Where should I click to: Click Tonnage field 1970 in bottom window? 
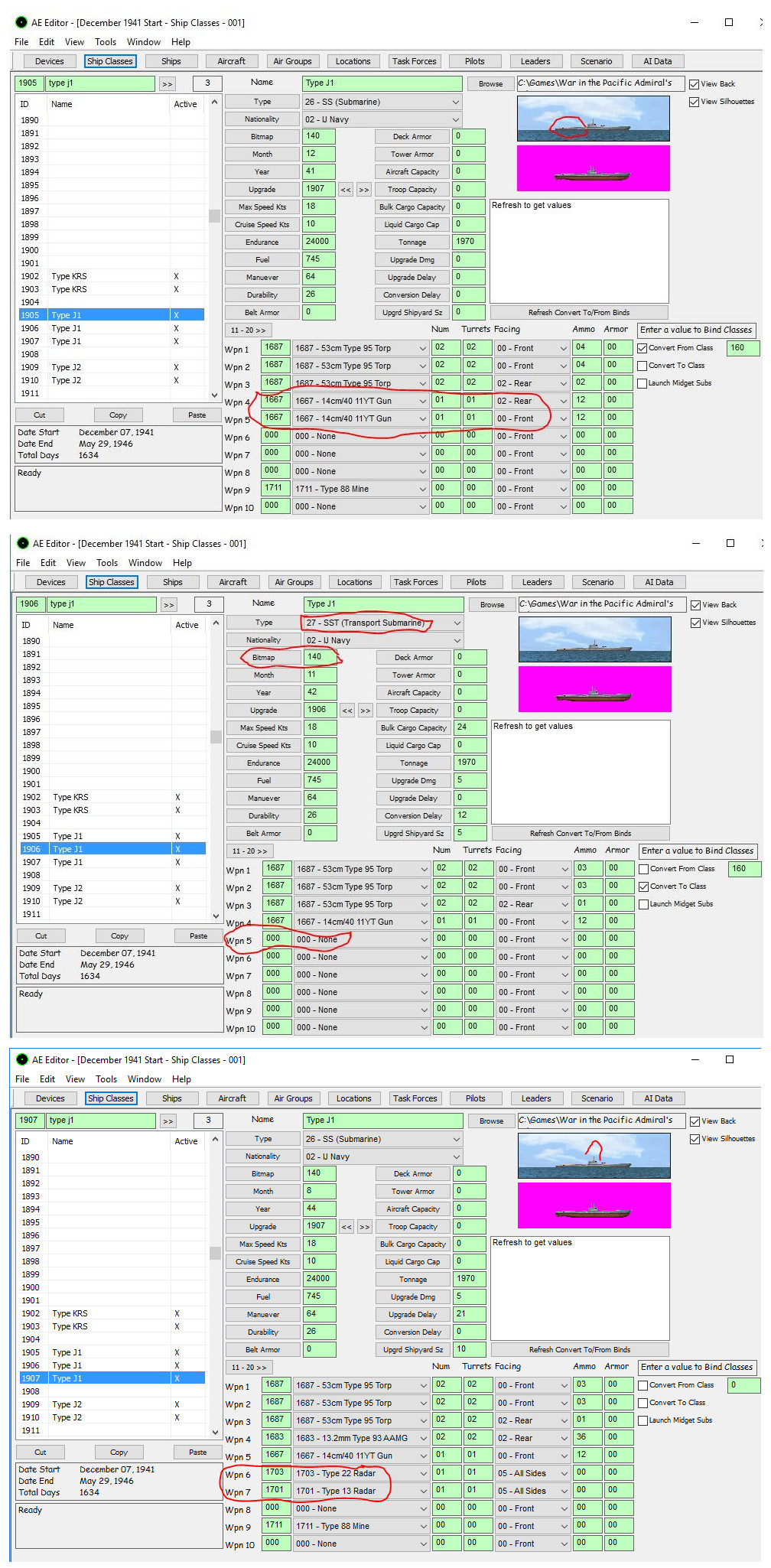click(x=470, y=1279)
